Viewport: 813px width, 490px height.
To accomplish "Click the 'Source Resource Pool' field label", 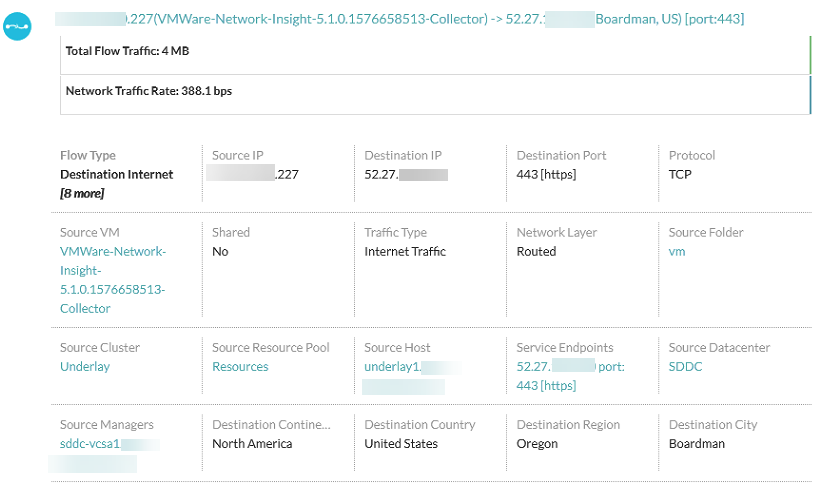I will coord(271,347).
